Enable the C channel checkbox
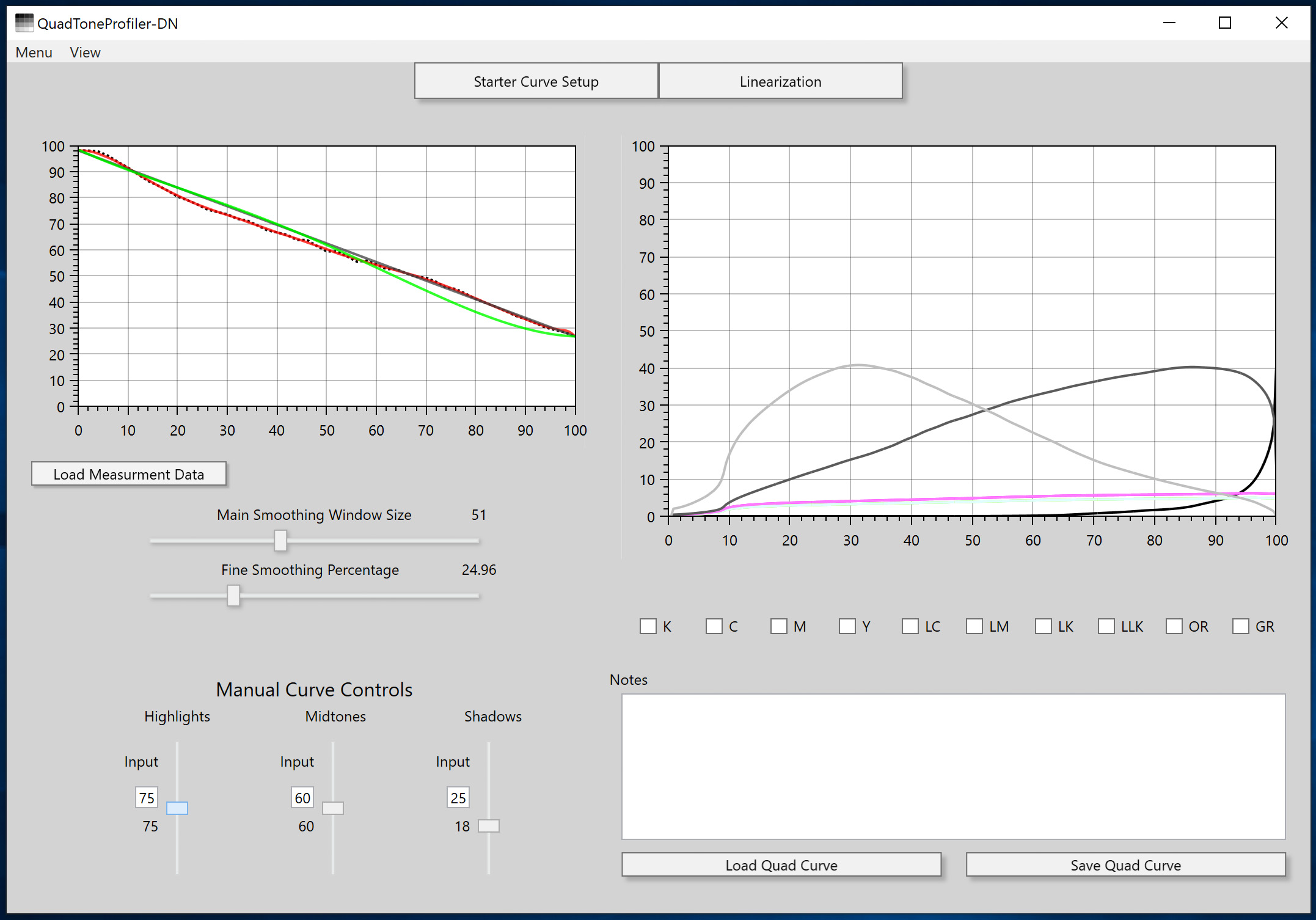This screenshot has width=1316, height=920. (714, 626)
